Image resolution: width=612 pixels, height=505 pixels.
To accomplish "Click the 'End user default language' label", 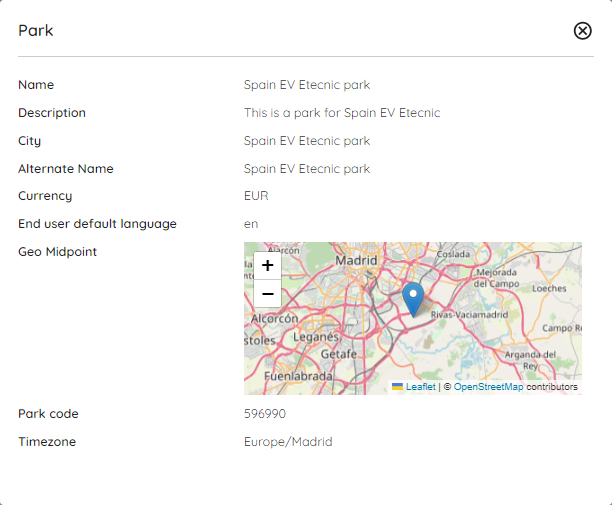I will [x=97, y=224].
